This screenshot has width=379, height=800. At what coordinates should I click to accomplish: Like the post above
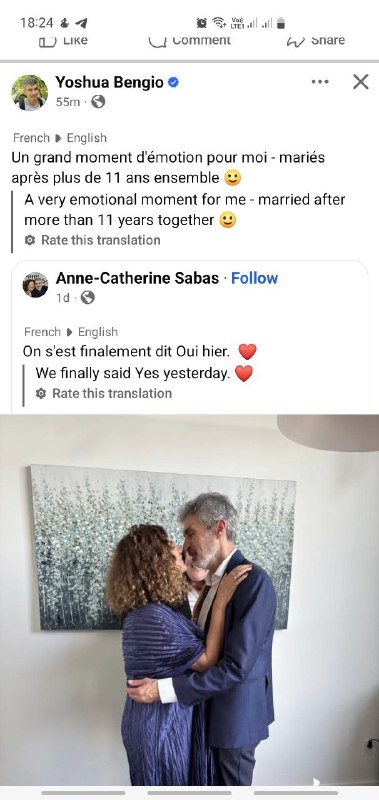point(63,40)
